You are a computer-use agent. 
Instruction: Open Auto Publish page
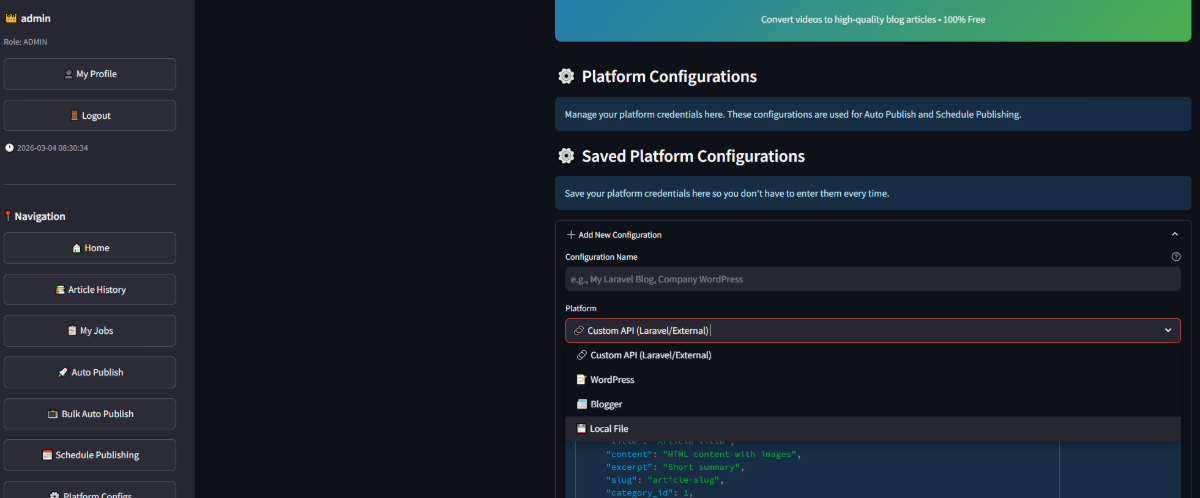(x=90, y=372)
